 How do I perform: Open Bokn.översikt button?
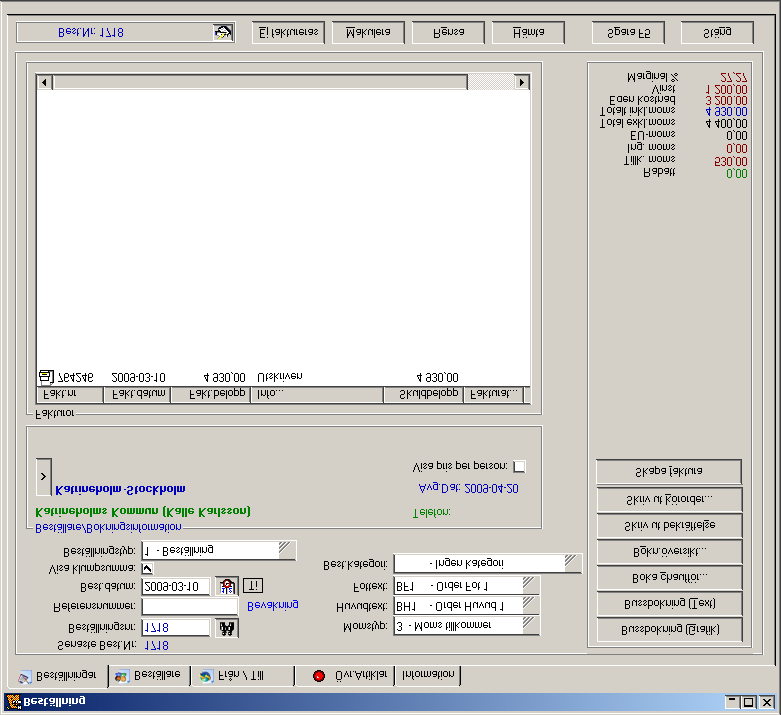coord(669,552)
